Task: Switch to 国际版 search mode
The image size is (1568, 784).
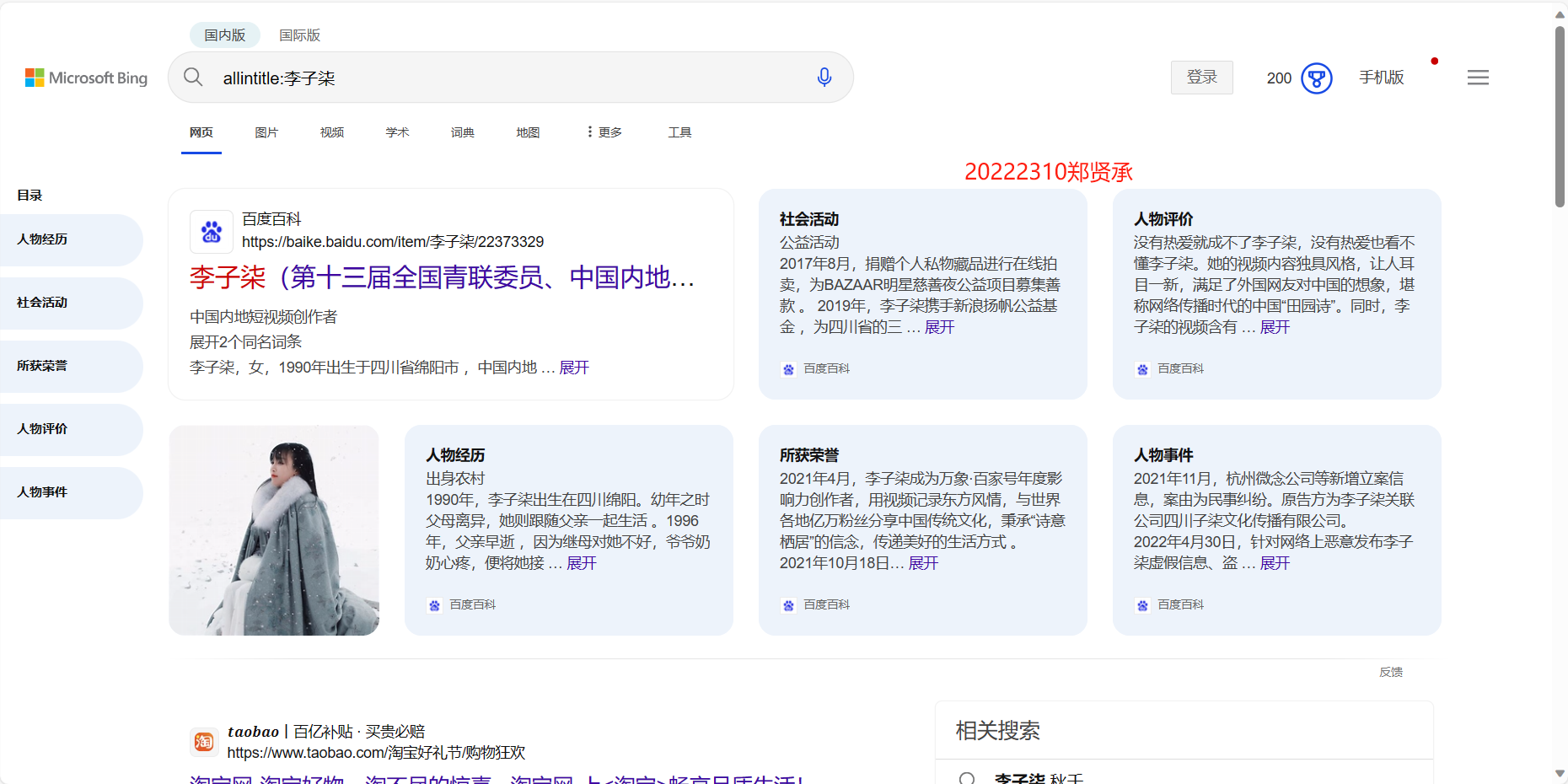Action: pyautogui.click(x=300, y=35)
